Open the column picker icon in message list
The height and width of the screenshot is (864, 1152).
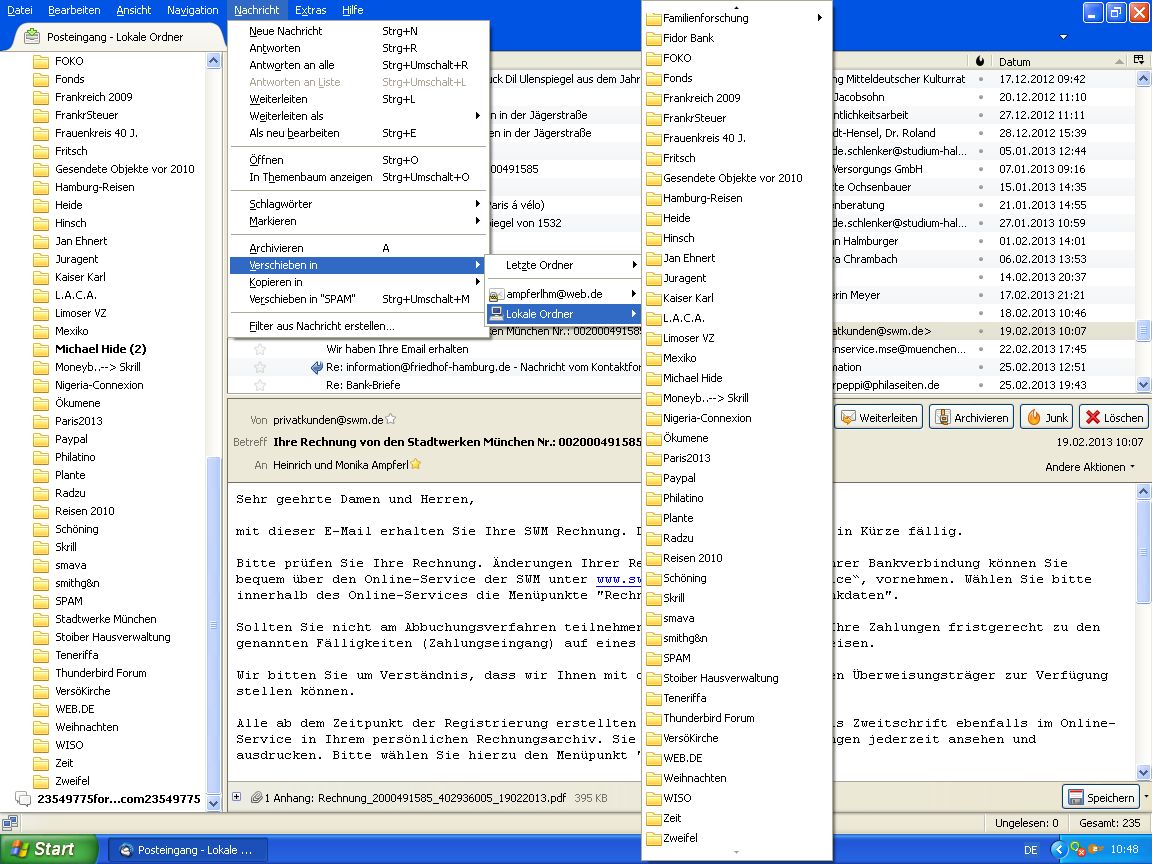[1139, 61]
